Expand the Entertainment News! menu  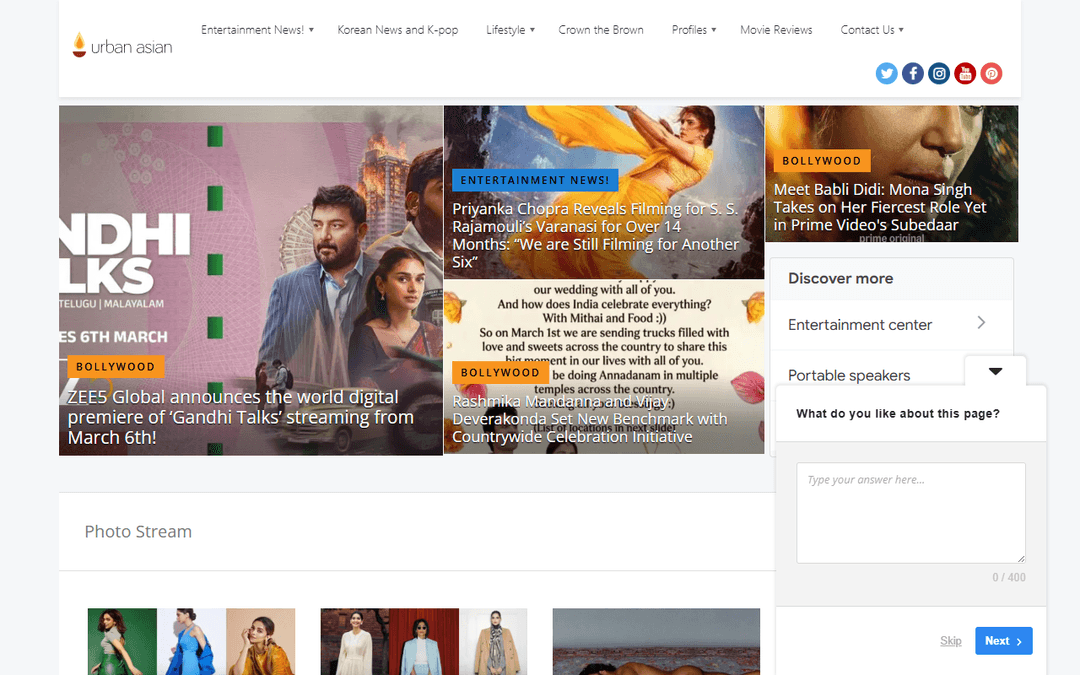click(257, 30)
